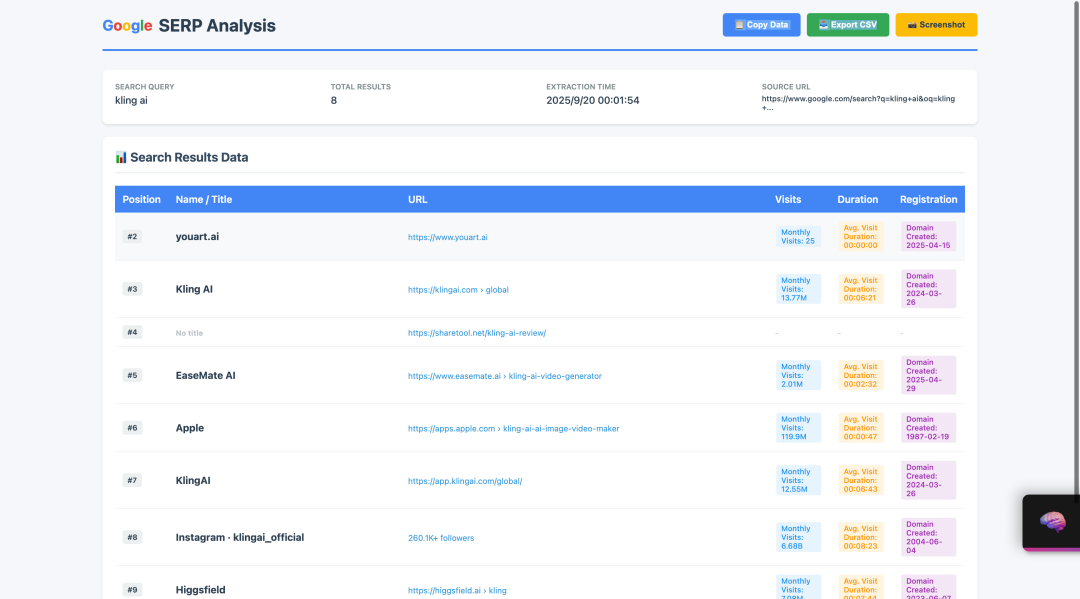This screenshot has height=599, width=1080.
Task: Open the sharetool.net kling-ai-review link
Action: coord(477,333)
